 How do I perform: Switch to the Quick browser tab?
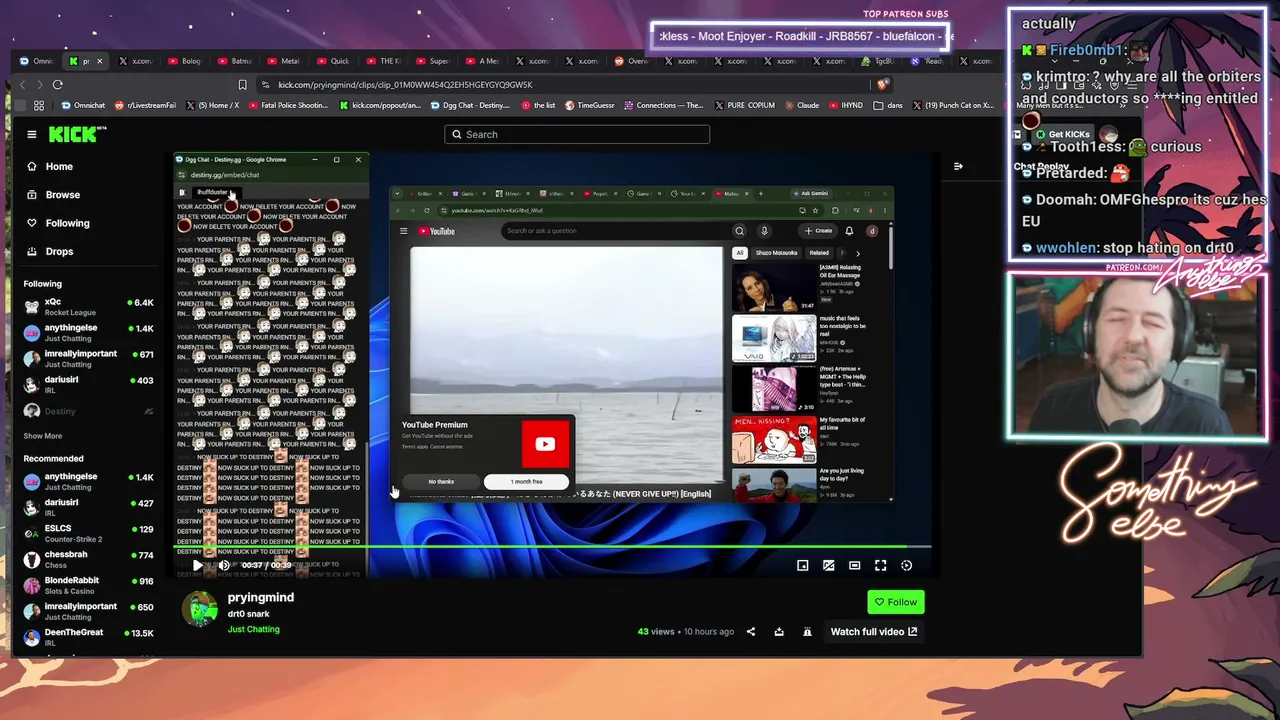[x=333, y=61]
